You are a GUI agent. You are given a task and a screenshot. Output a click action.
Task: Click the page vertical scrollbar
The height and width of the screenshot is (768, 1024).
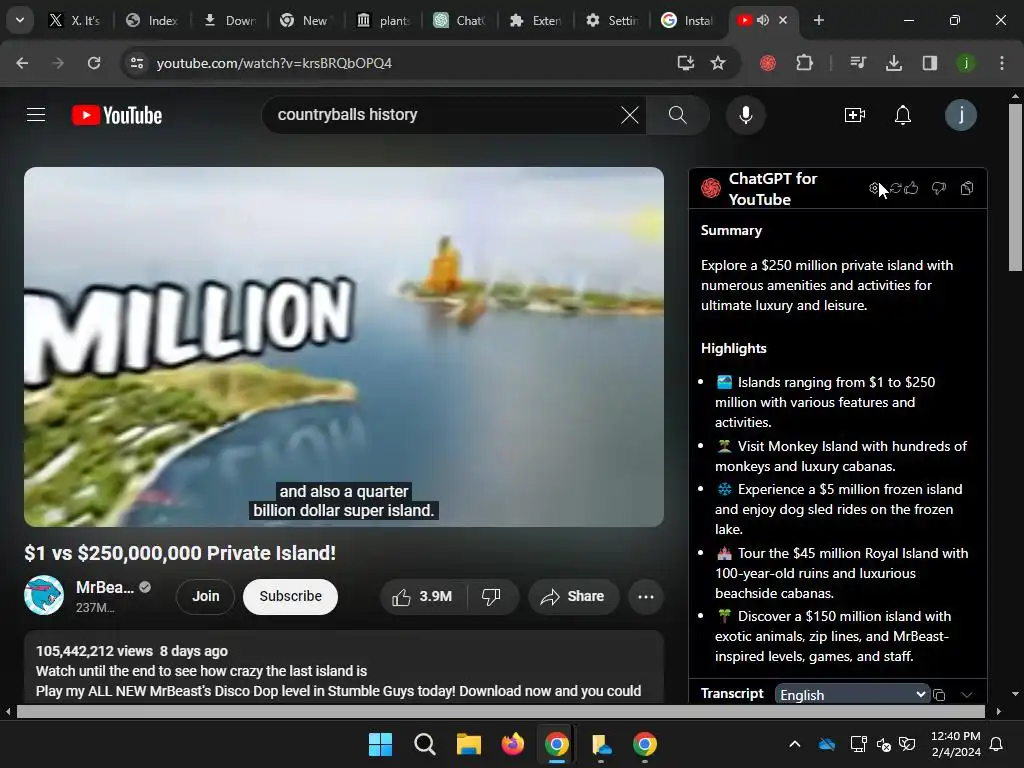coord(1015,187)
